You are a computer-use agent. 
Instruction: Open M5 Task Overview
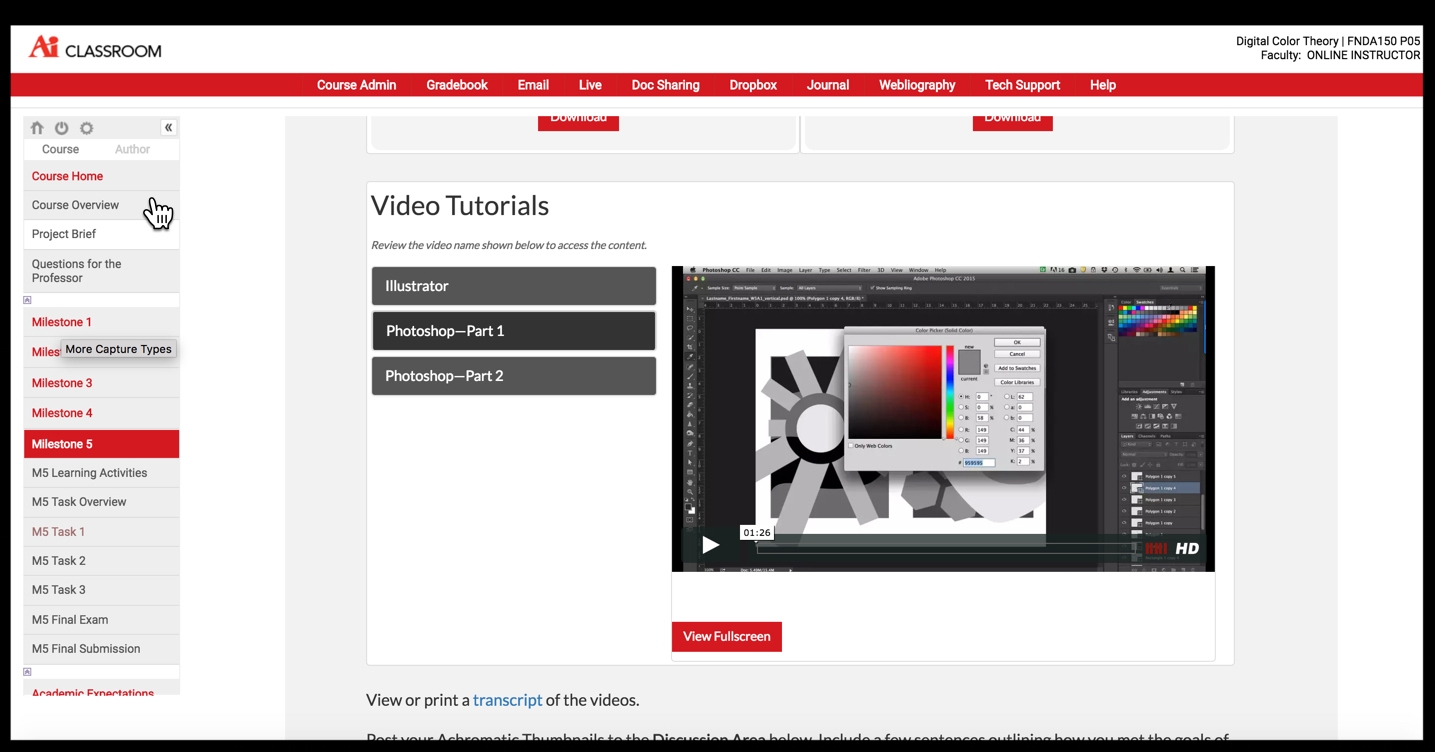click(x=101, y=502)
